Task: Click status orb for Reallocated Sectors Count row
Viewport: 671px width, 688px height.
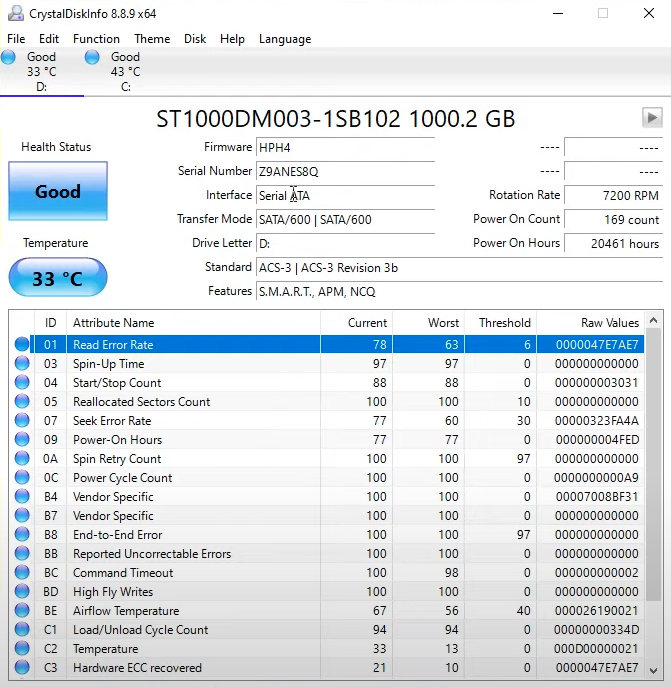Action: click(x=22, y=401)
